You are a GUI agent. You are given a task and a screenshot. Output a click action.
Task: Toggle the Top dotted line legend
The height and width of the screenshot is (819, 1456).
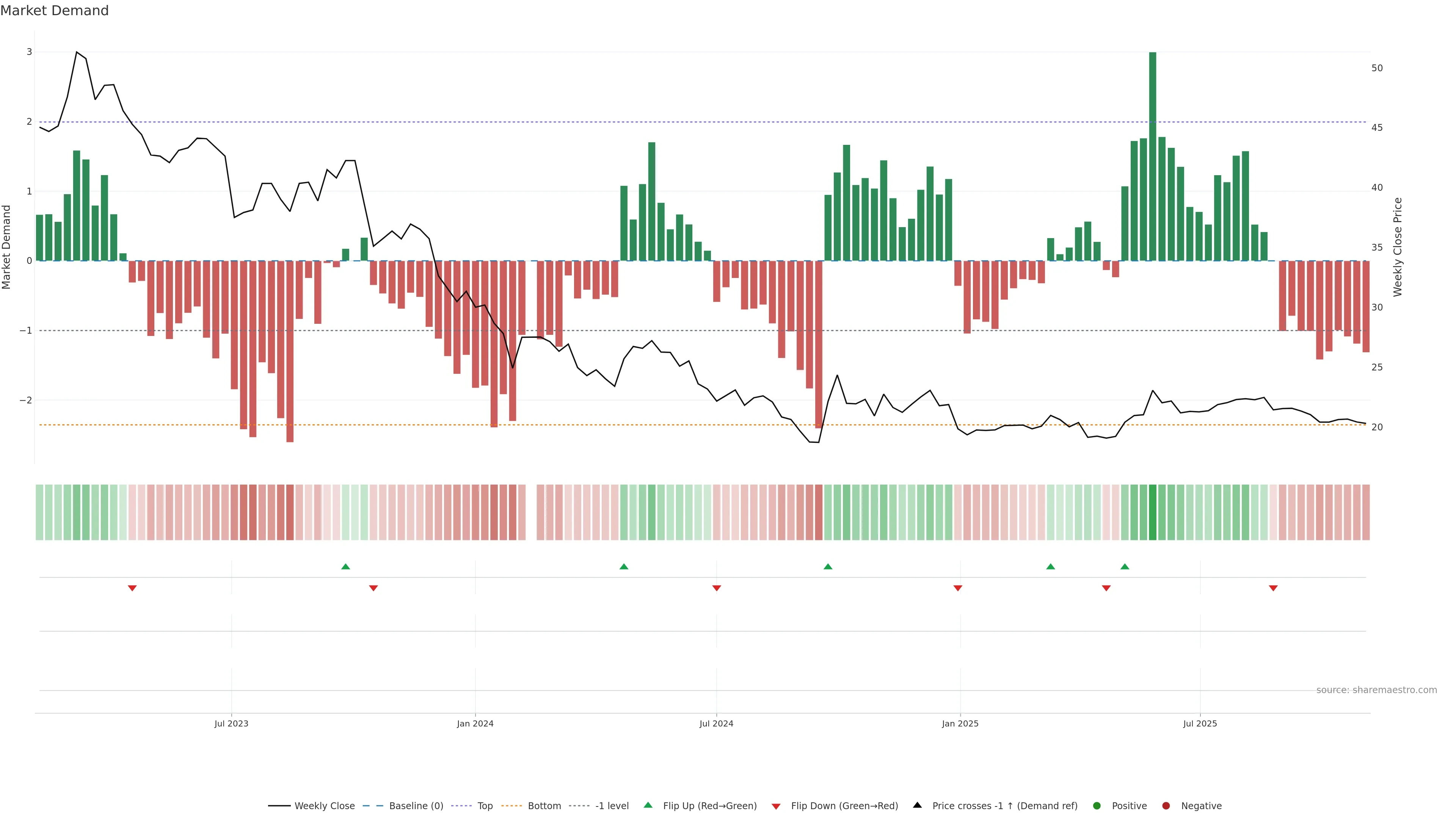(x=485, y=806)
